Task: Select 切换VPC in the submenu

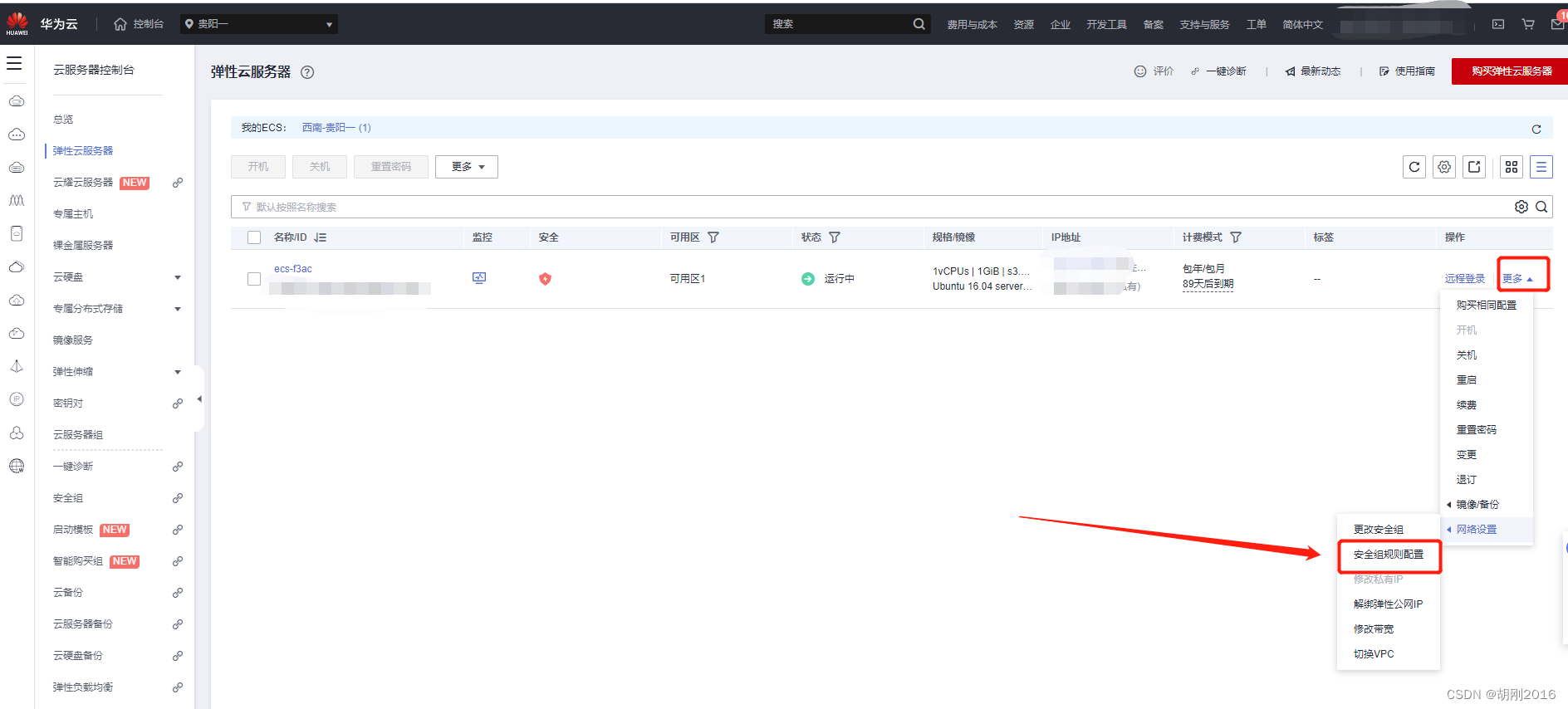Action: point(1374,654)
